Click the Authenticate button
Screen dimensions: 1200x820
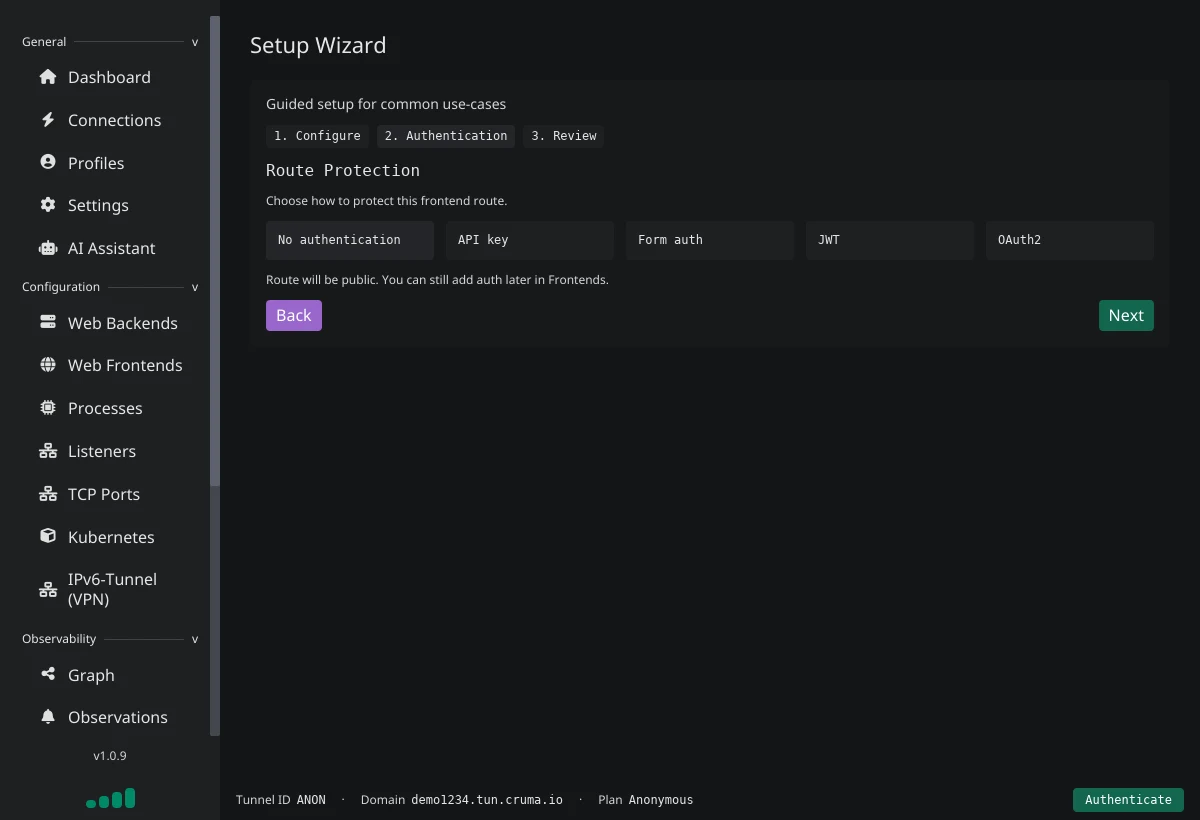pos(1128,800)
